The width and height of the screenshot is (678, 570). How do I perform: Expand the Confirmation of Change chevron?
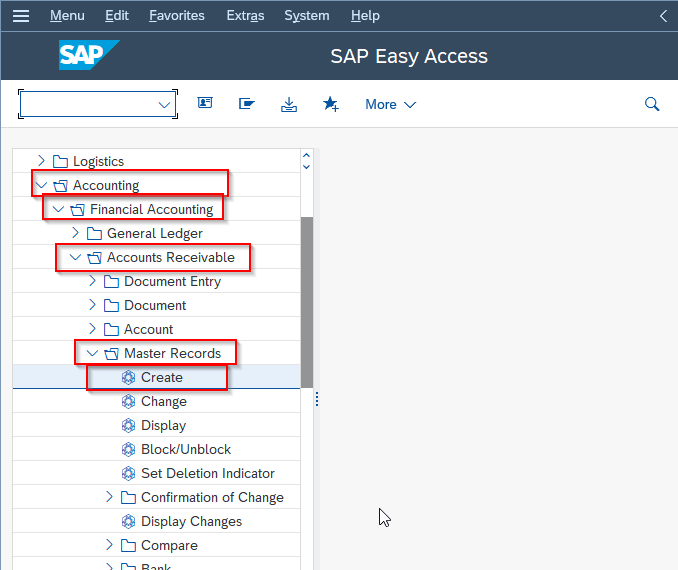[109, 497]
